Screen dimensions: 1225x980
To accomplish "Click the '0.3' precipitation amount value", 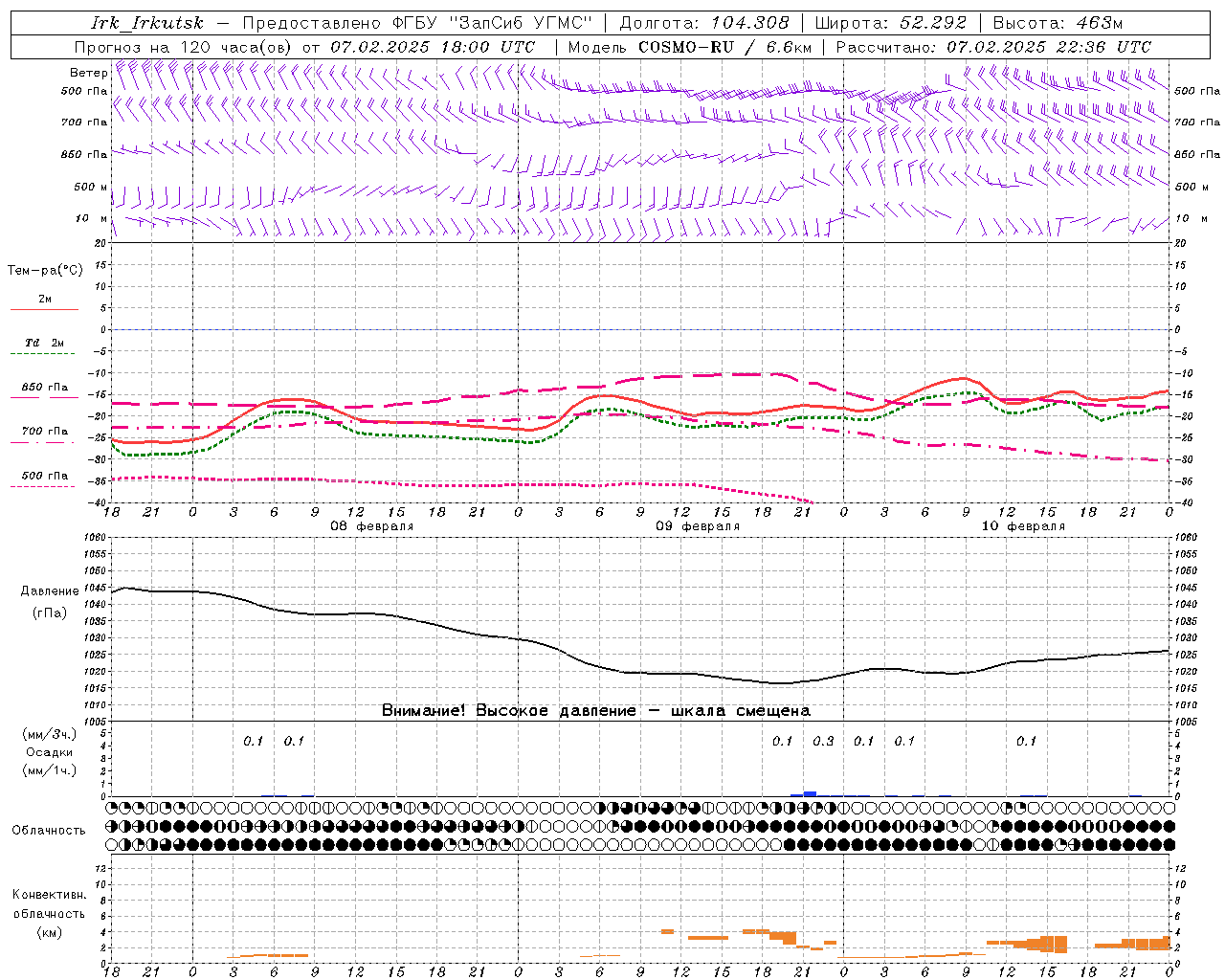I will (823, 741).
